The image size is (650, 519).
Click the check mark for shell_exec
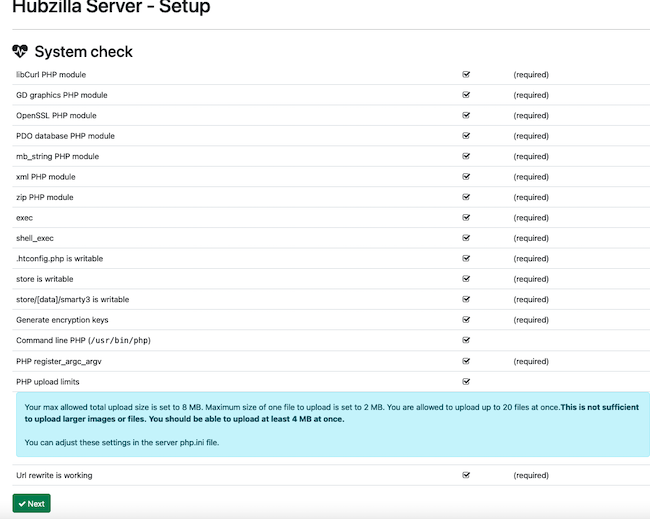466,238
